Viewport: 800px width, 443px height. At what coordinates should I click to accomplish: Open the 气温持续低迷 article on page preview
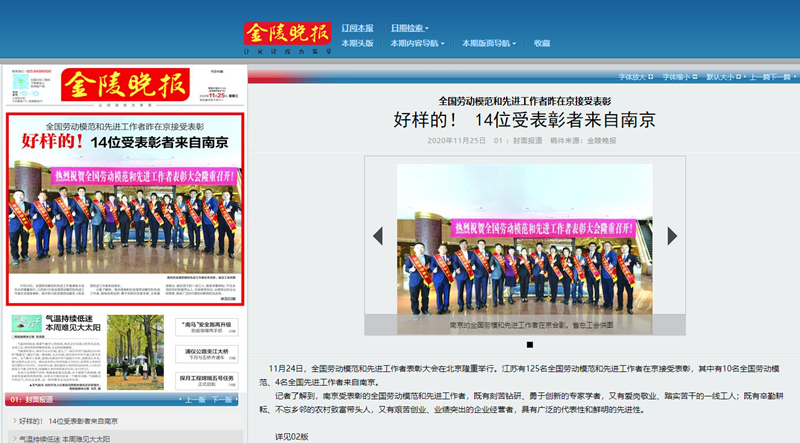tap(73, 323)
